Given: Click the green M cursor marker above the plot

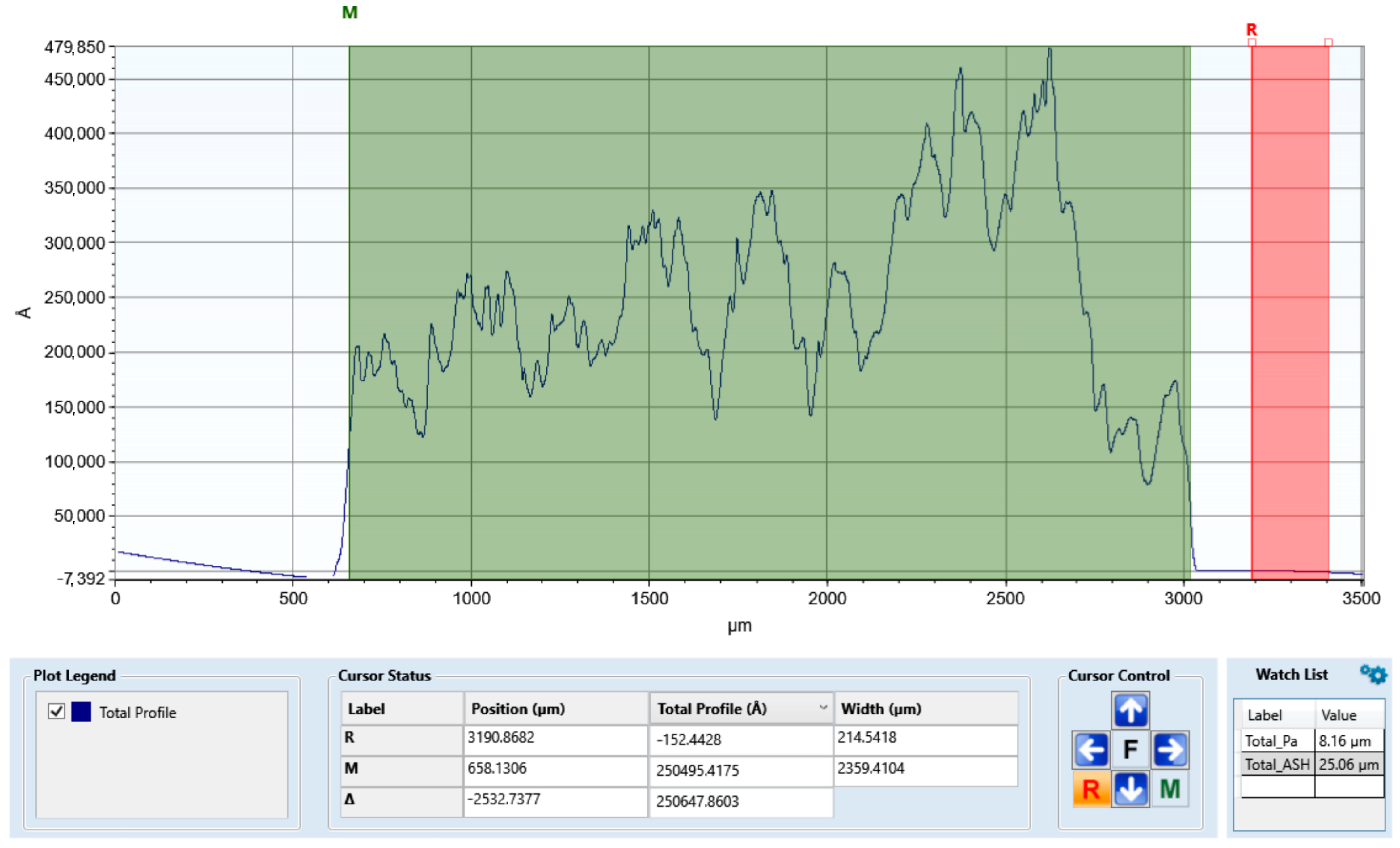Looking at the screenshot, I should coord(349,12).
